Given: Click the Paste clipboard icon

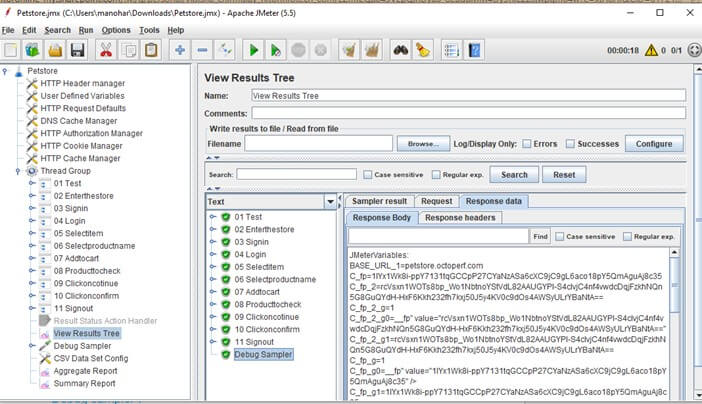Looking at the screenshot, I should (x=151, y=50).
